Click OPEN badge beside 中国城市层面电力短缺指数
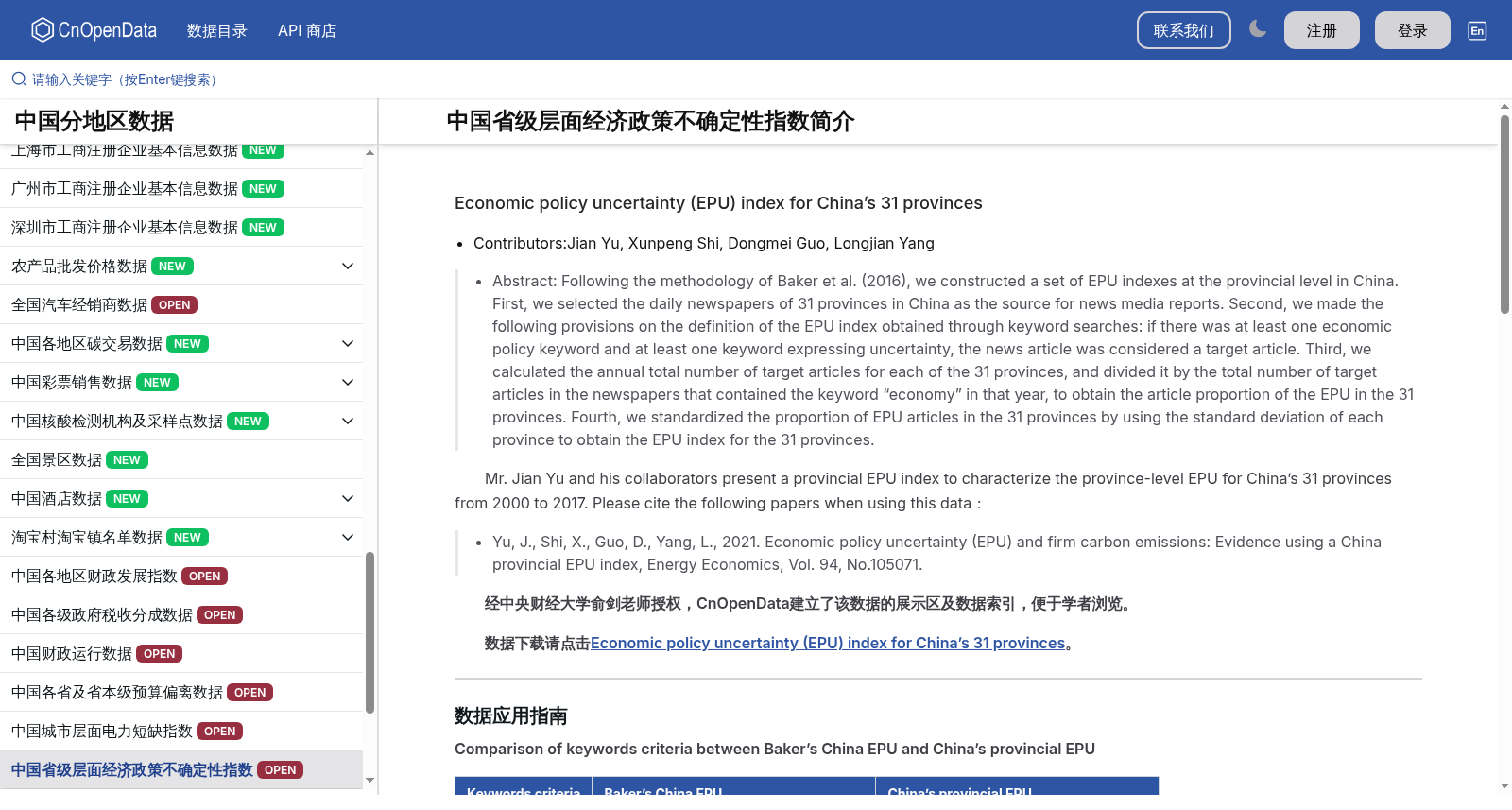 click(219, 732)
